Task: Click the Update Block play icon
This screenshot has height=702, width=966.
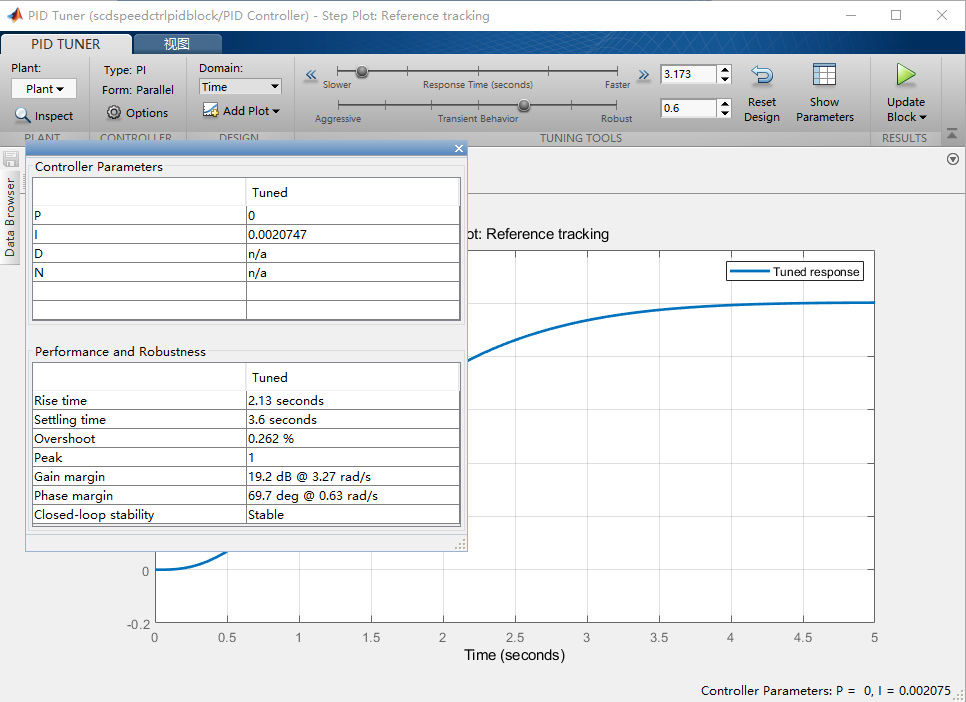Action: click(905, 74)
